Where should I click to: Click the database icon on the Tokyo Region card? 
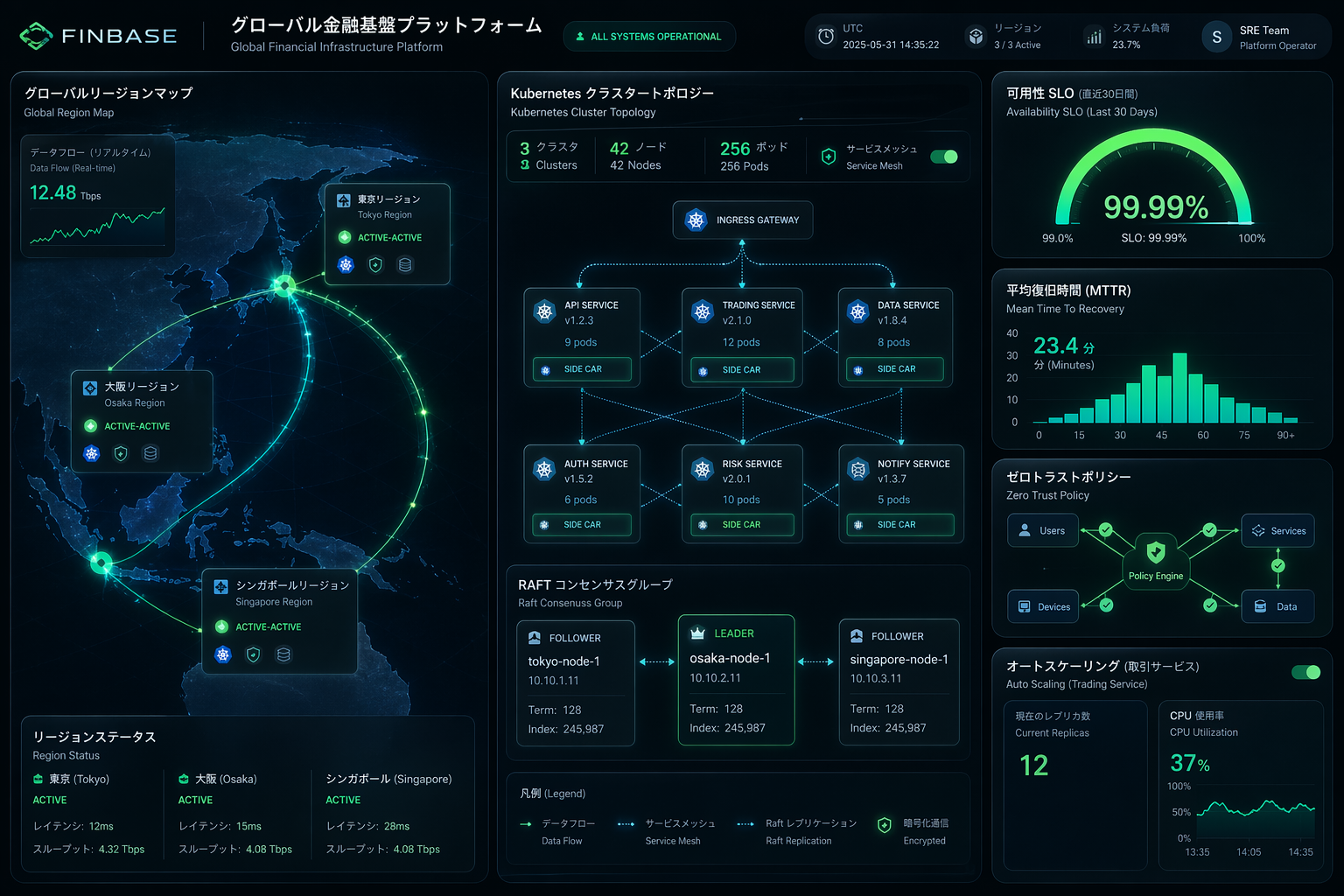click(x=404, y=264)
